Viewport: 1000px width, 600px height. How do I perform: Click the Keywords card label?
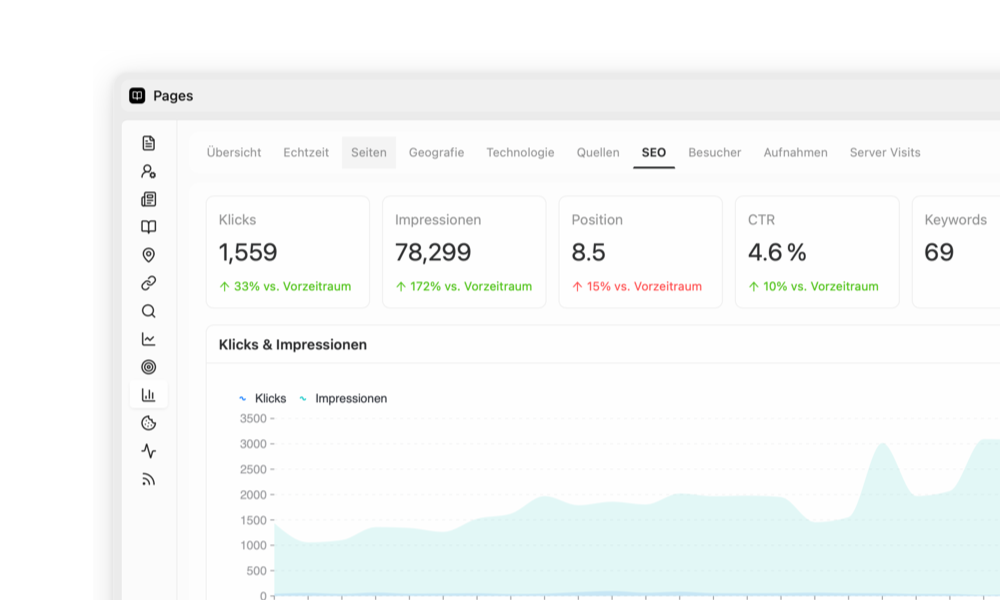(955, 220)
